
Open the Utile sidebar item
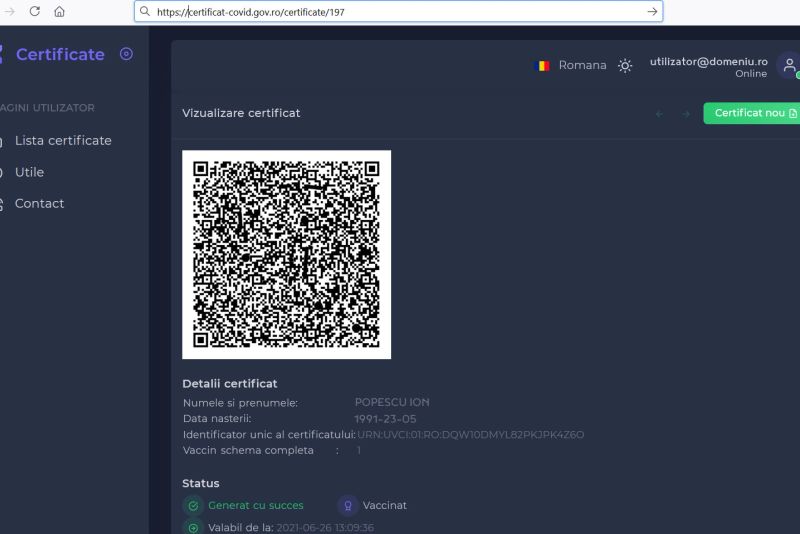point(29,172)
